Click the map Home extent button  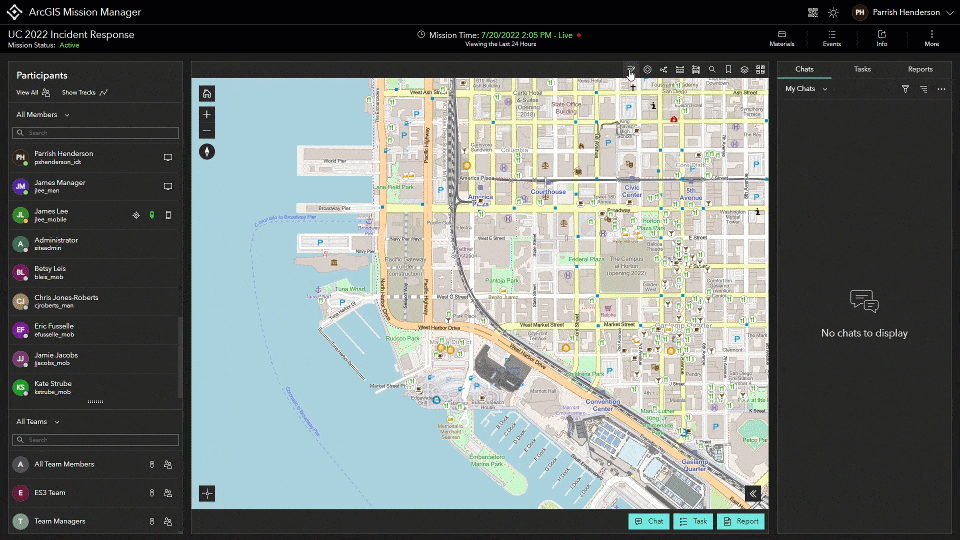[207, 94]
